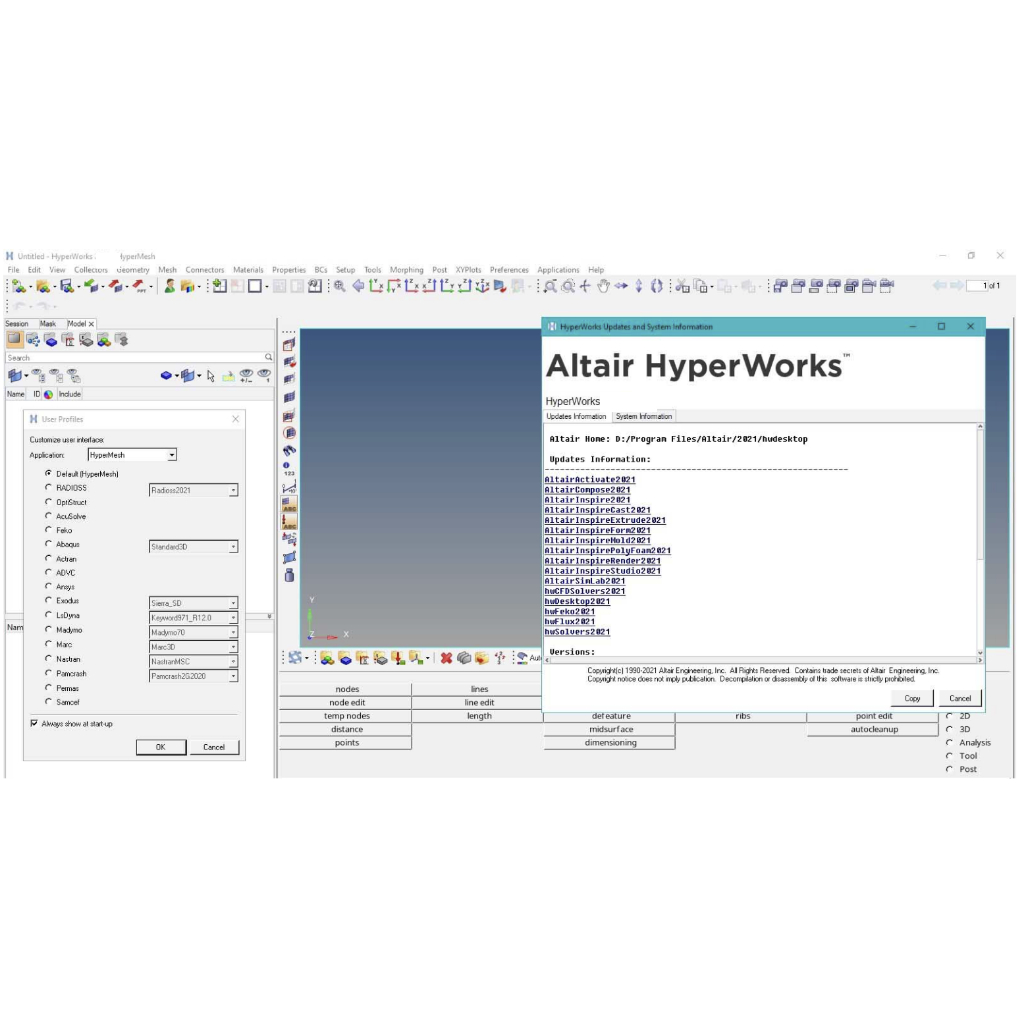Toggle the Always show at start-up checkbox

[x=34, y=723]
